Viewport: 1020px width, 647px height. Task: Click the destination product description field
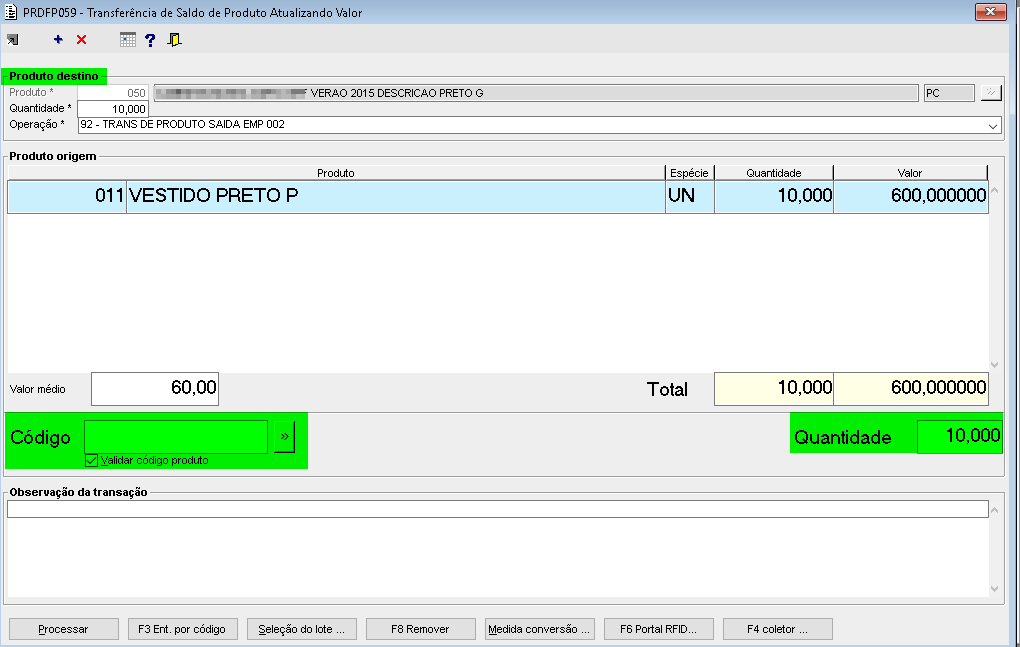(x=536, y=93)
